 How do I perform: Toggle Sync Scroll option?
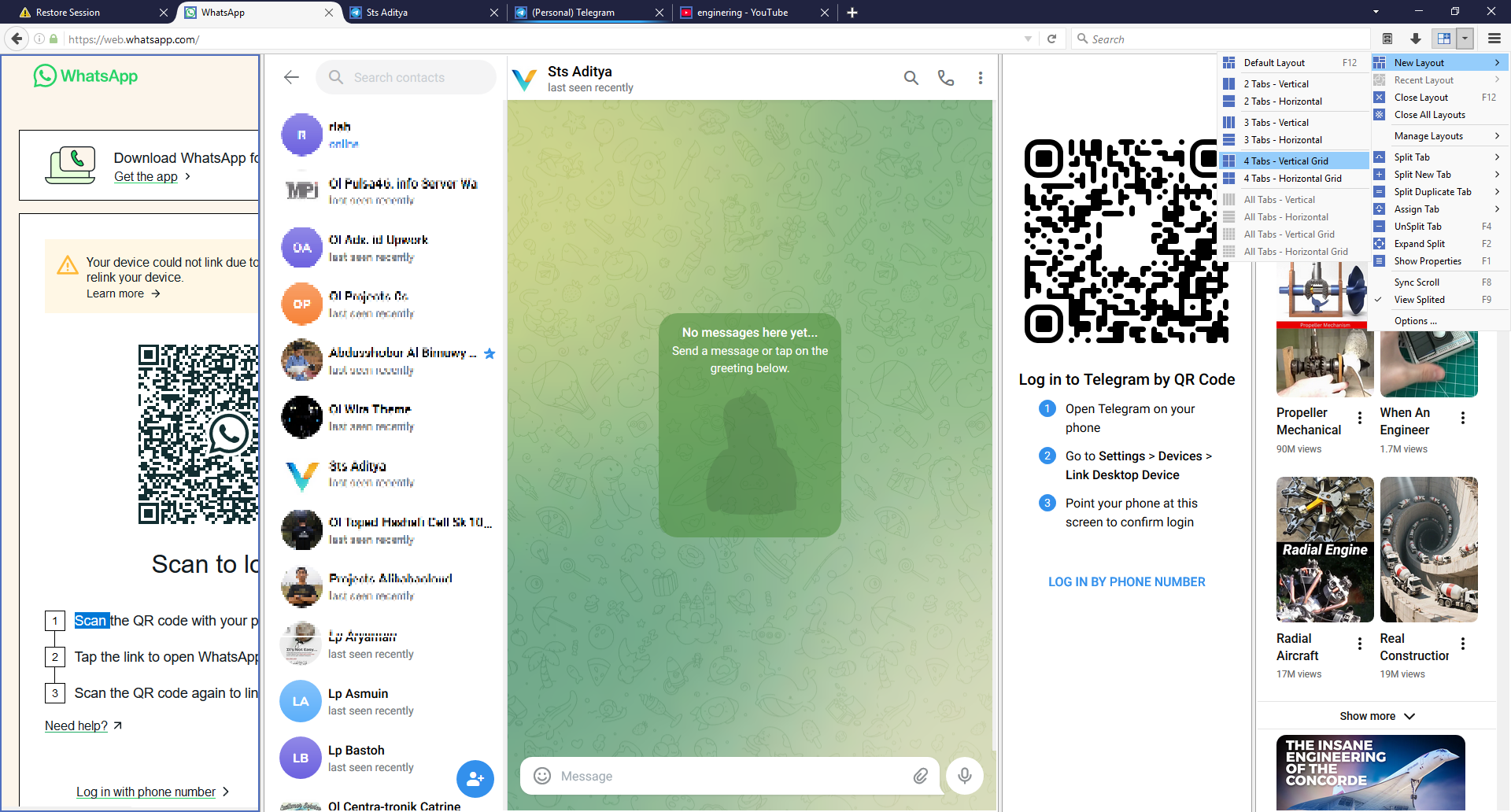tap(1417, 282)
